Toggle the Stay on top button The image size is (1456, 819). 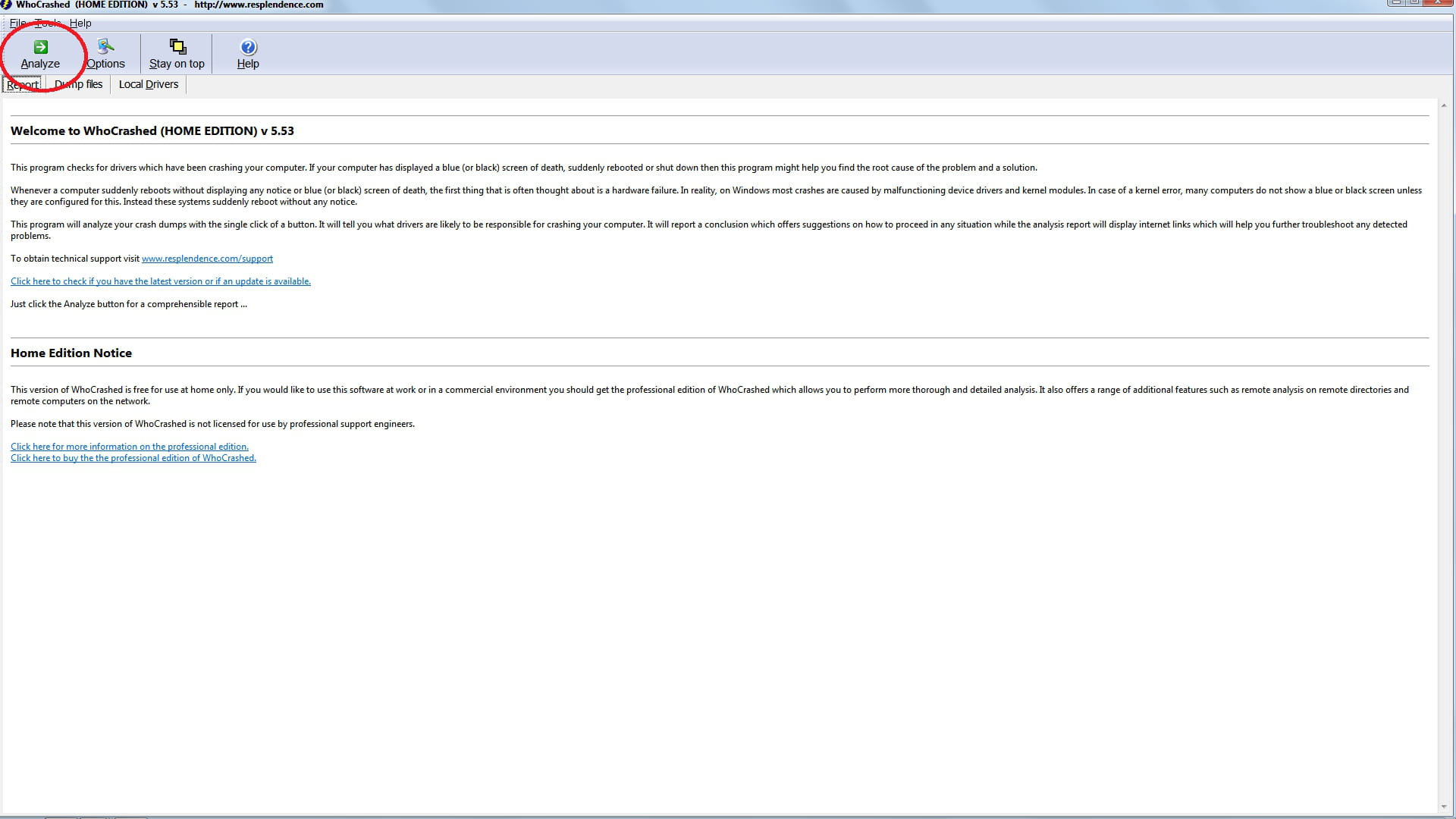coord(177,54)
